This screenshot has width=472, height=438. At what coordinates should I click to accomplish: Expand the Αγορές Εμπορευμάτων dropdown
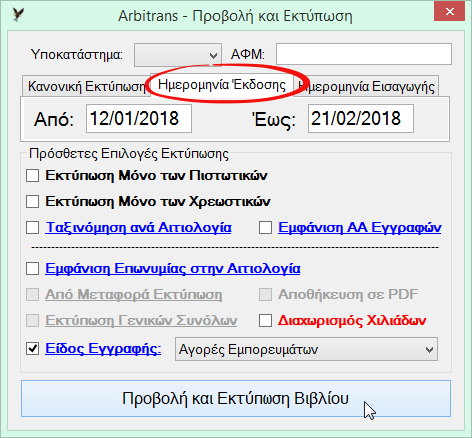306,349
